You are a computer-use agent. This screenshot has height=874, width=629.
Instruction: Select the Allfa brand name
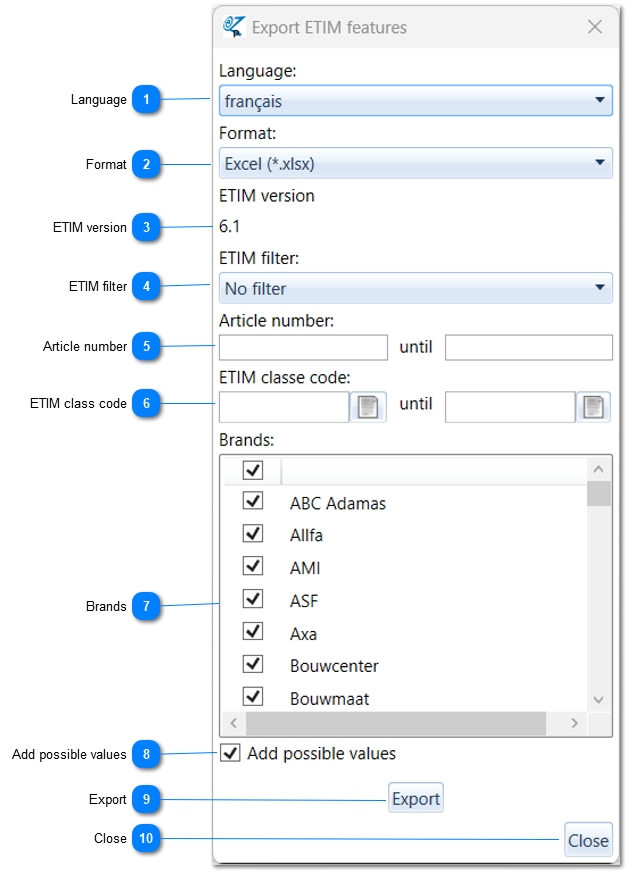click(x=306, y=535)
